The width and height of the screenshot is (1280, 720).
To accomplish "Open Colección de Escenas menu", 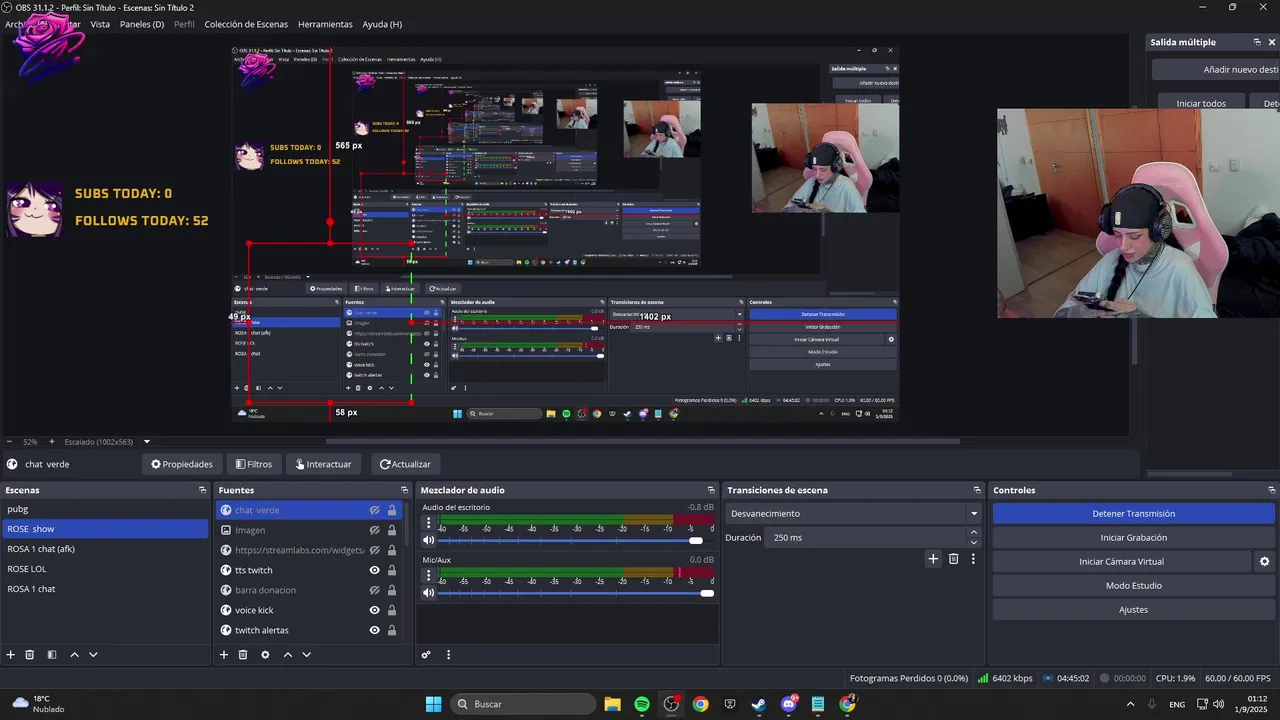I will click(246, 24).
